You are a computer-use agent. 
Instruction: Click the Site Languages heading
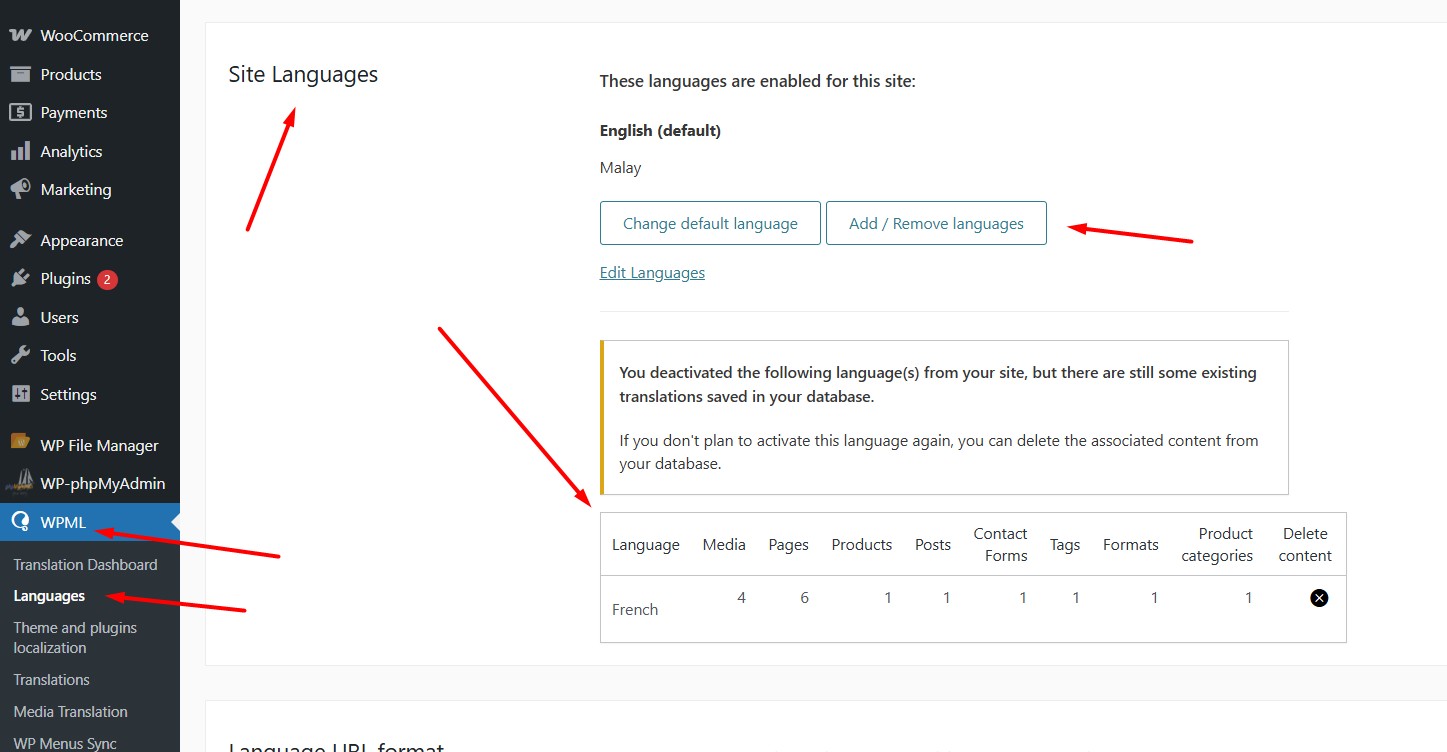point(303,74)
